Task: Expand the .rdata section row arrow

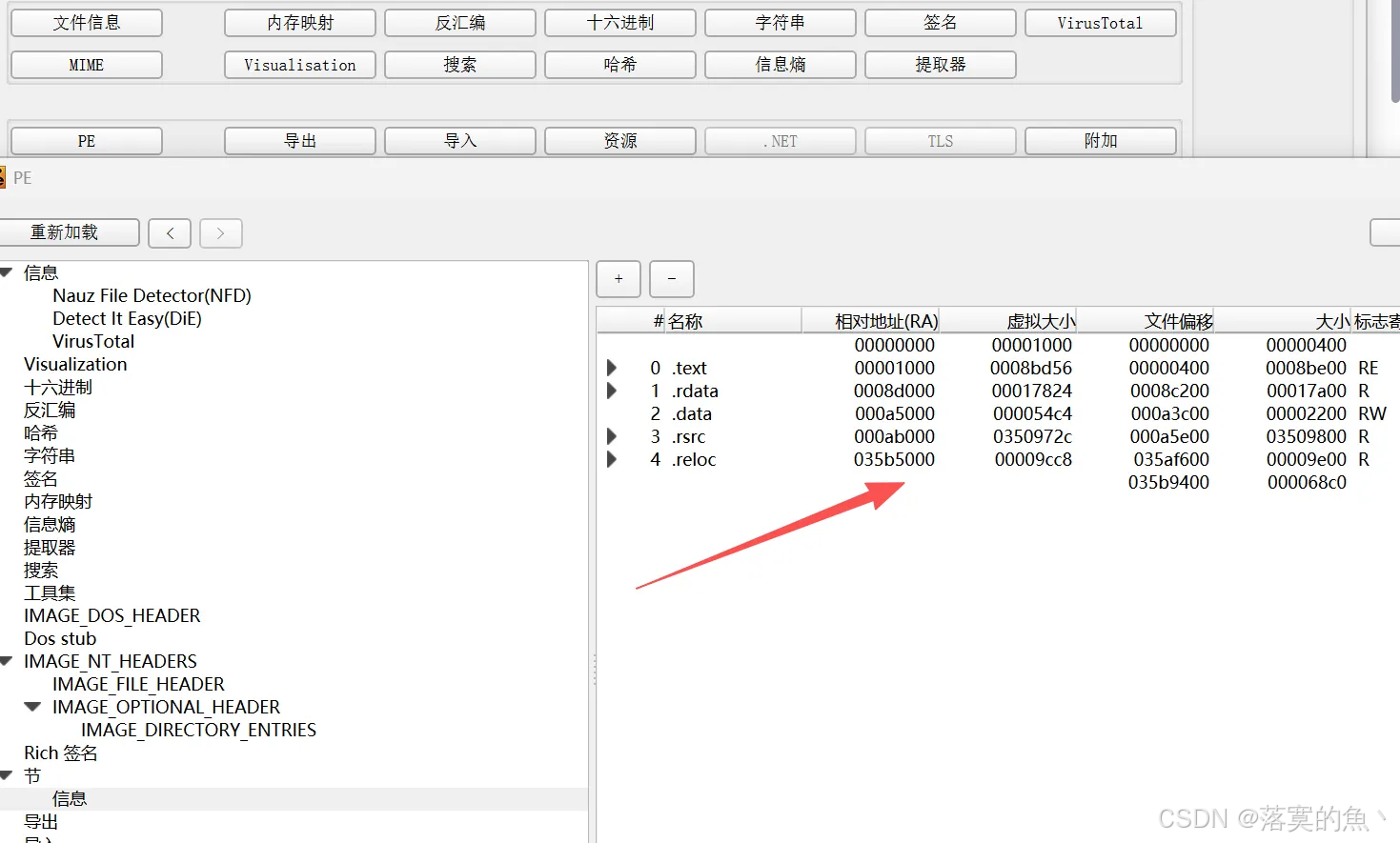Action: [612, 391]
